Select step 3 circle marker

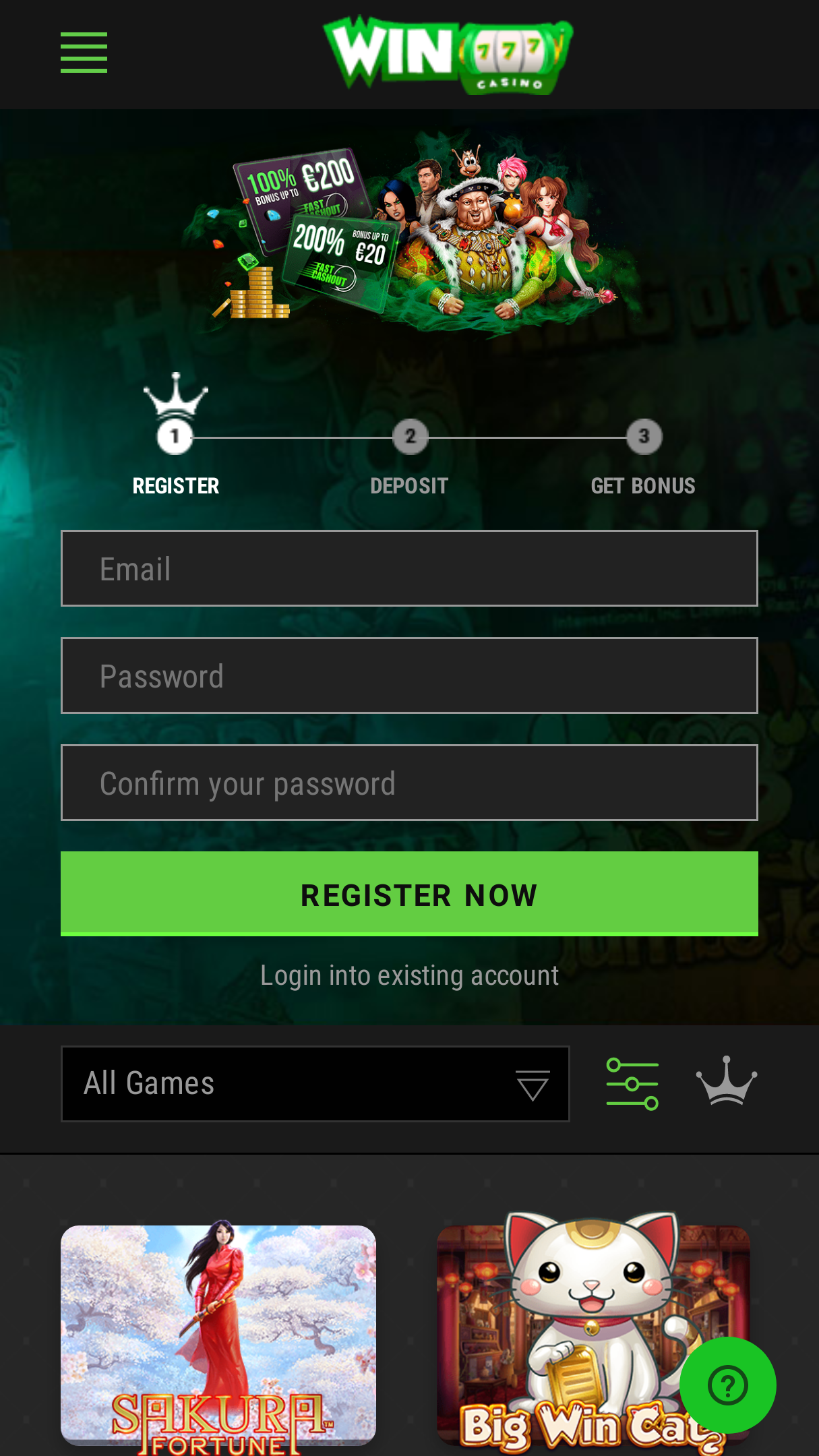[x=644, y=437]
